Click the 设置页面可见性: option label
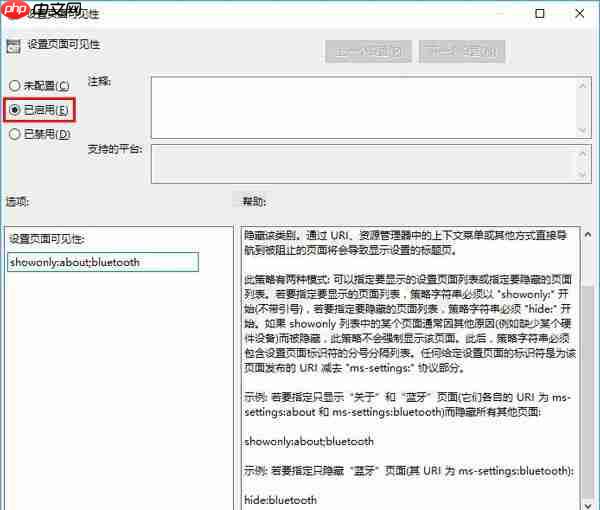 (x=46, y=239)
